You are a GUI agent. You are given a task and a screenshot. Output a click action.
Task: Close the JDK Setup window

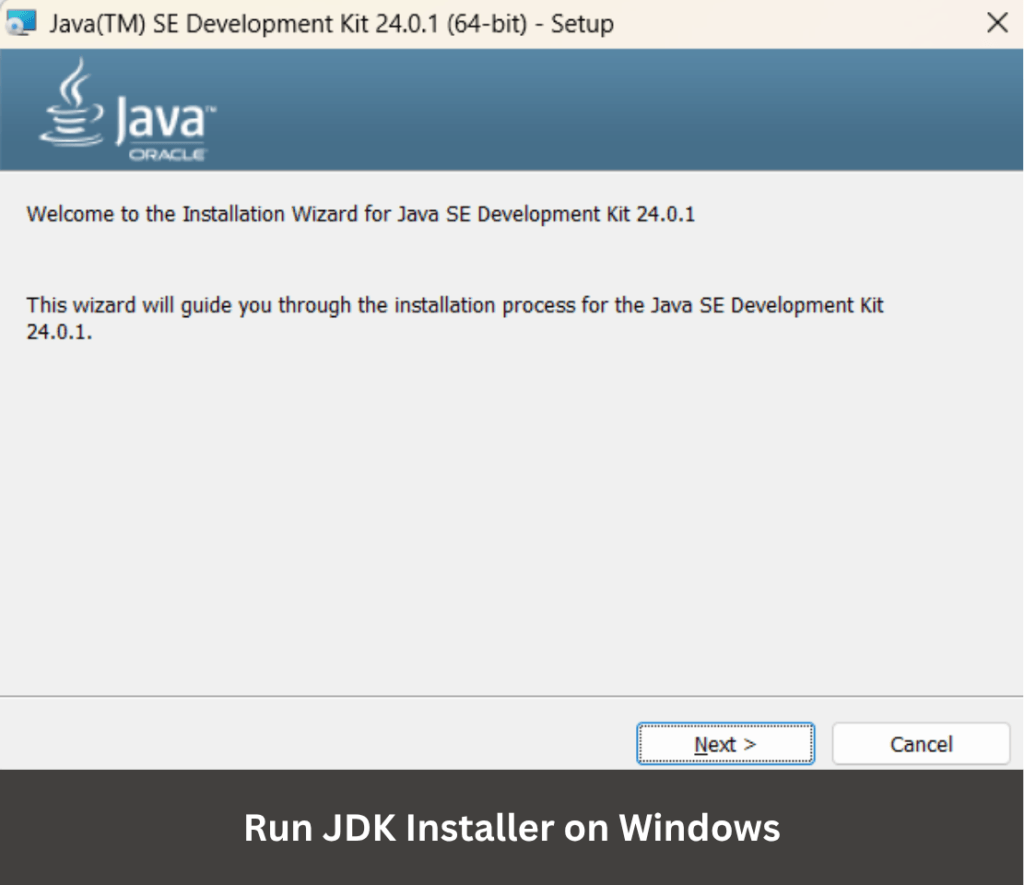pyautogui.click(x=997, y=23)
